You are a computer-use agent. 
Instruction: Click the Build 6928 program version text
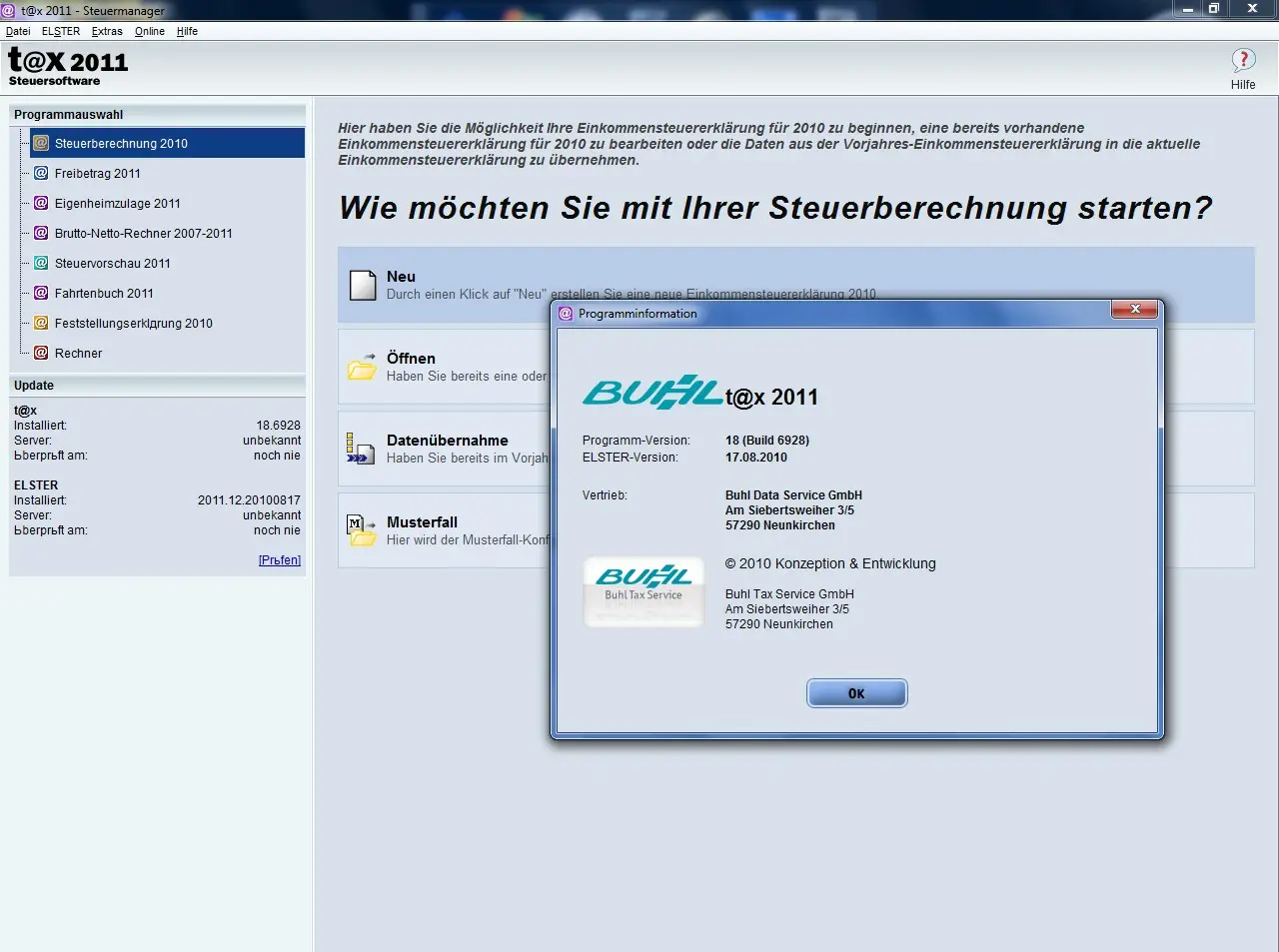click(767, 441)
